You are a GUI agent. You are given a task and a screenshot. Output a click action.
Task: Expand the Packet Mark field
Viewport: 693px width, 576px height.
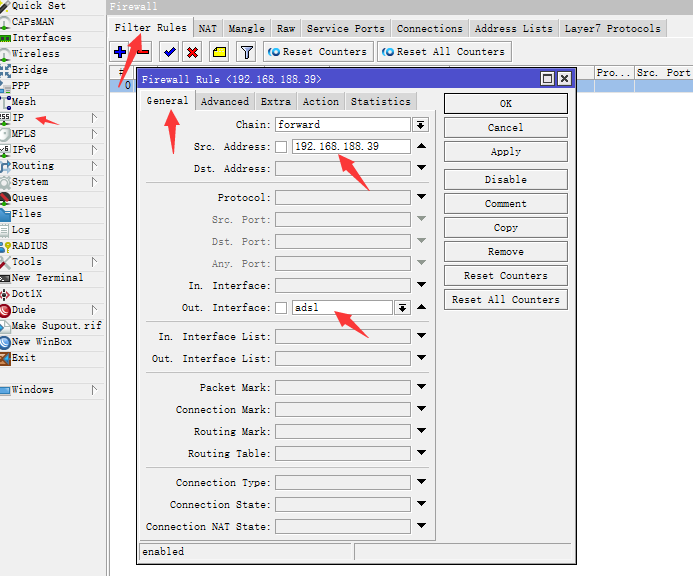(422, 386)
